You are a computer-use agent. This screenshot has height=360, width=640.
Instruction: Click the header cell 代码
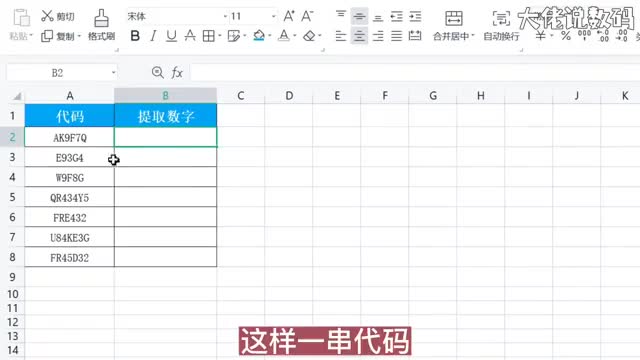coord(70,116)
